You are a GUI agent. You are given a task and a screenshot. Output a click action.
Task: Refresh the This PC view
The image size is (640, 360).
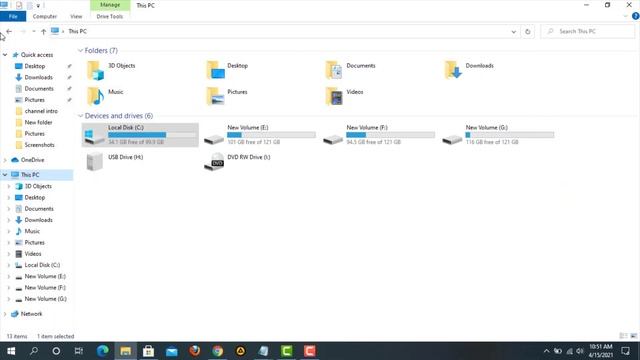click(x=527, y=31)
